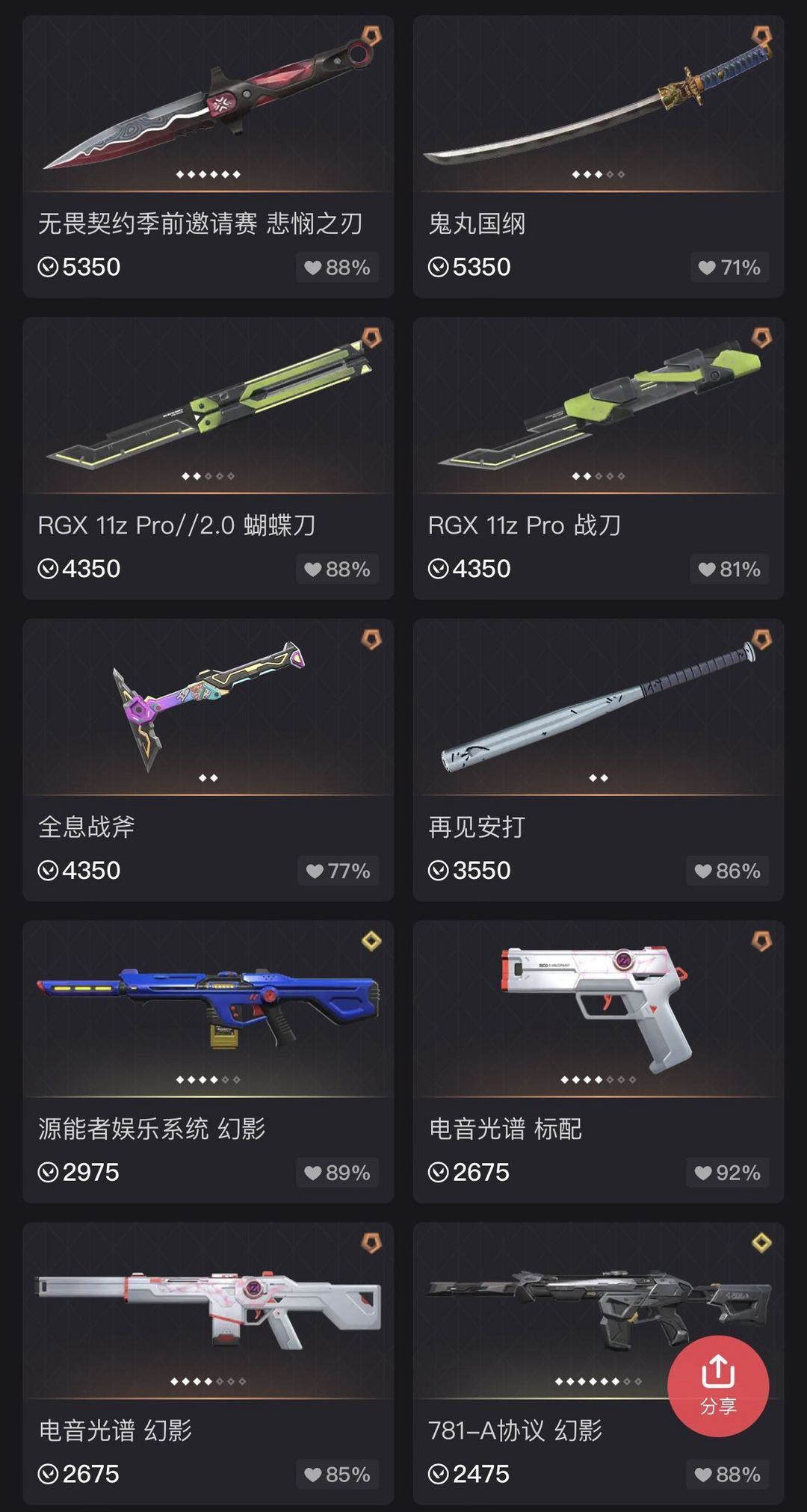Toggle heart rating on 鬼丸国纲
807x1512 pixels.
[x=729, y=268]
